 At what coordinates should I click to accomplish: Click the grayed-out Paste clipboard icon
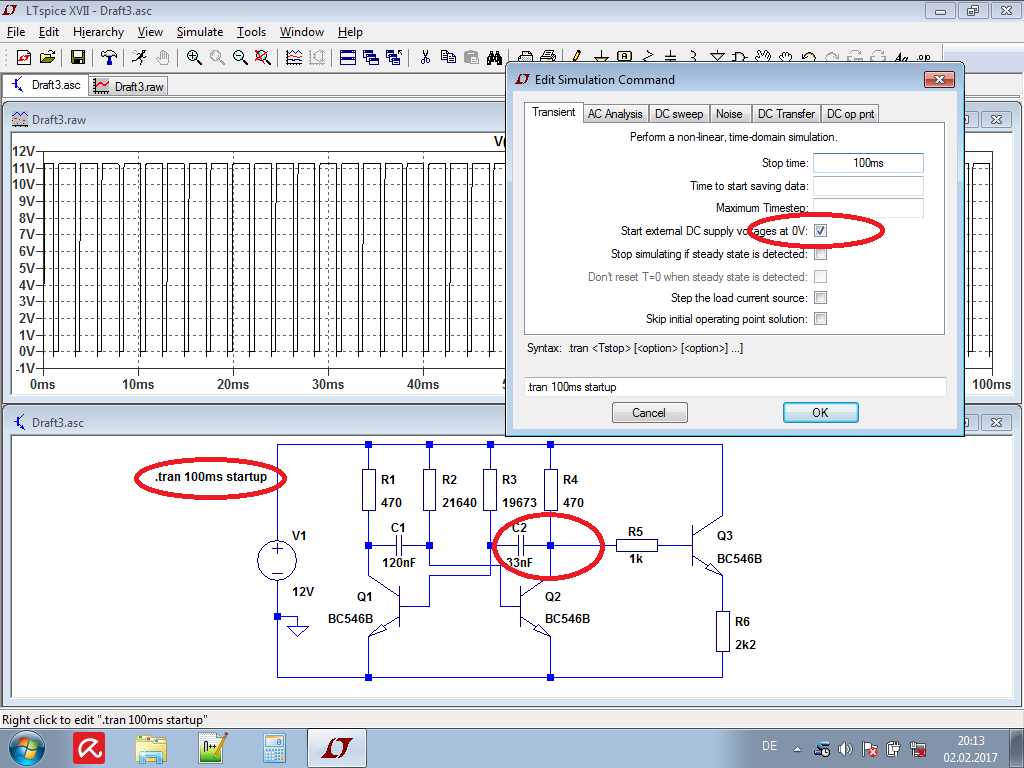click(471, 57)
